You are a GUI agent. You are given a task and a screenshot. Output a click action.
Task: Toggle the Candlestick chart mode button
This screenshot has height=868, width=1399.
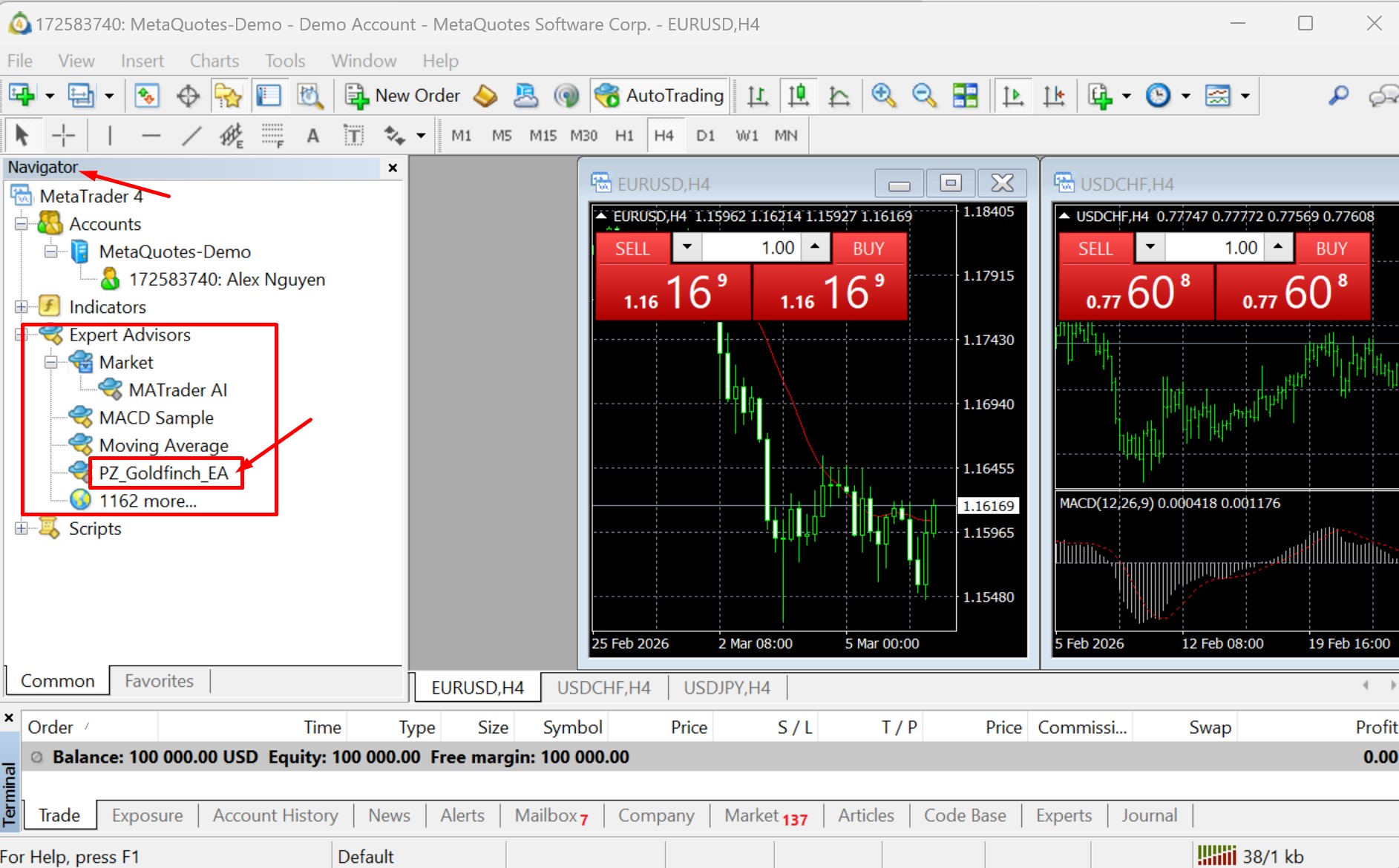[x=798, y=96]
